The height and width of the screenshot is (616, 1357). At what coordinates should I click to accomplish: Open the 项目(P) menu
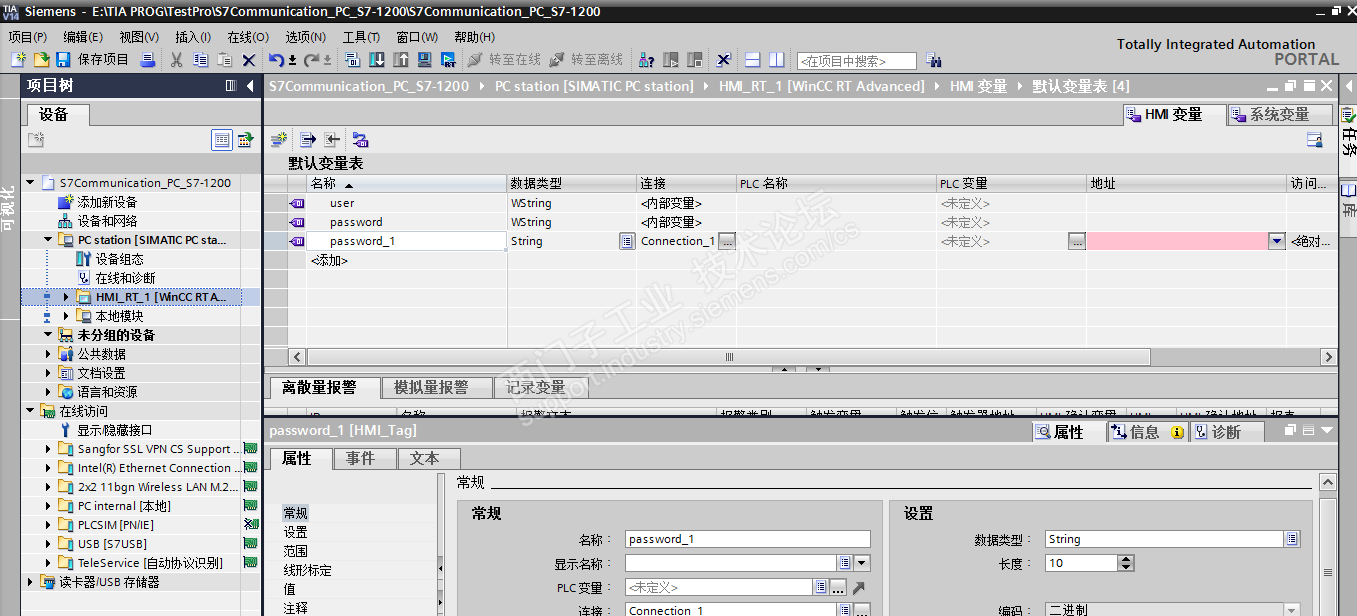pos(28,37)
